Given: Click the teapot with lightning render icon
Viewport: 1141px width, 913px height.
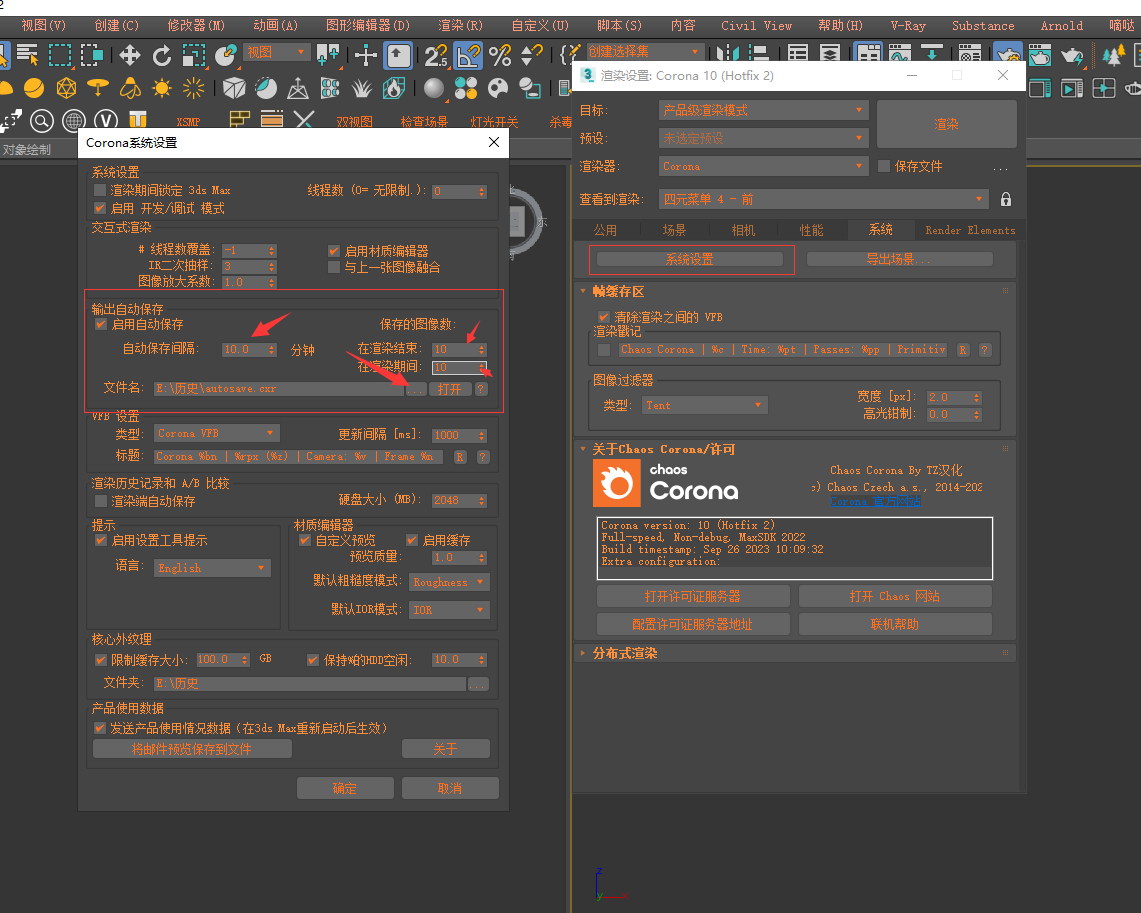Looking at the screenshot, I should 1071,55.
